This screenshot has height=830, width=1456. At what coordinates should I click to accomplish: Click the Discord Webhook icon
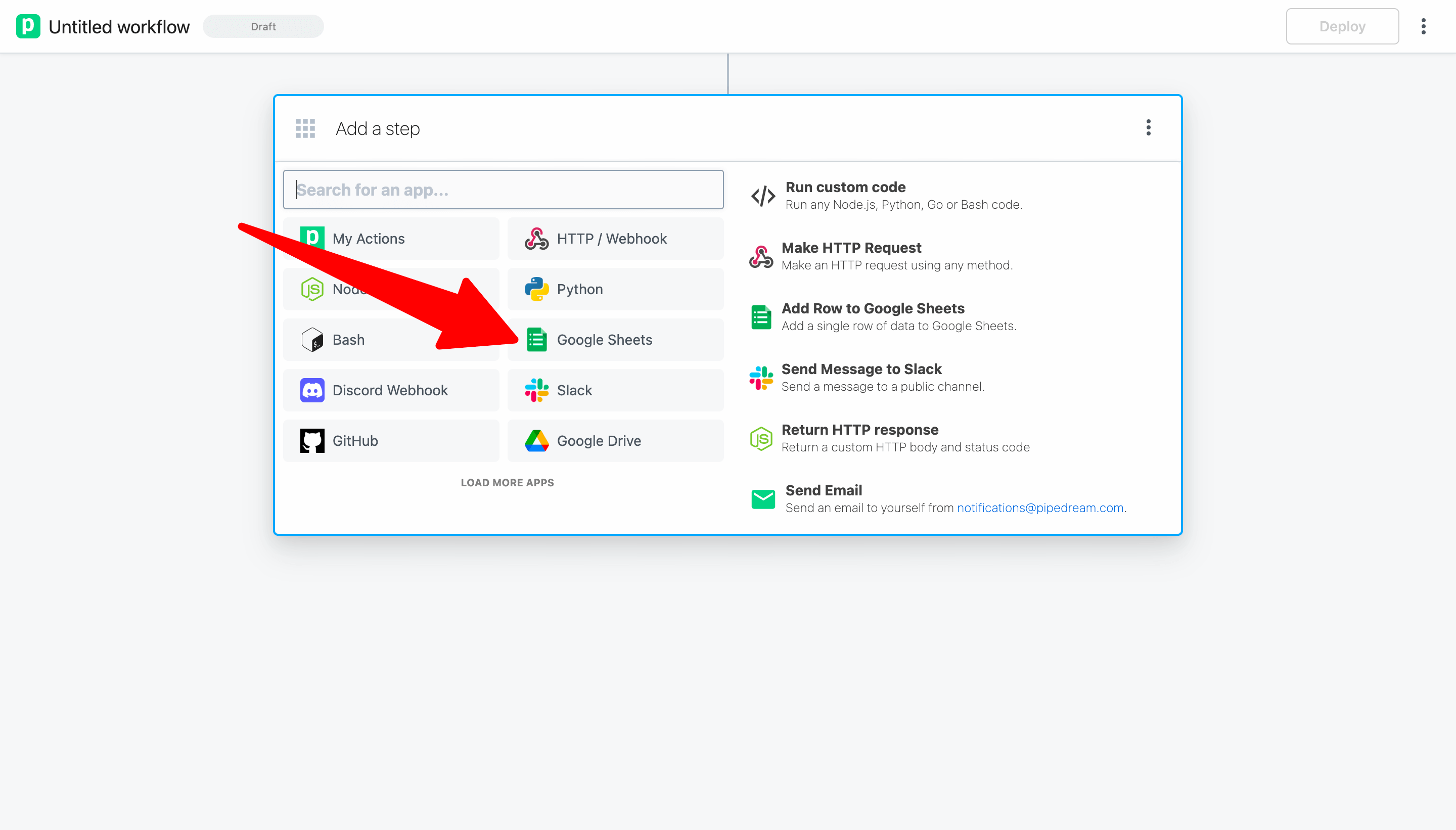point(313,390)
